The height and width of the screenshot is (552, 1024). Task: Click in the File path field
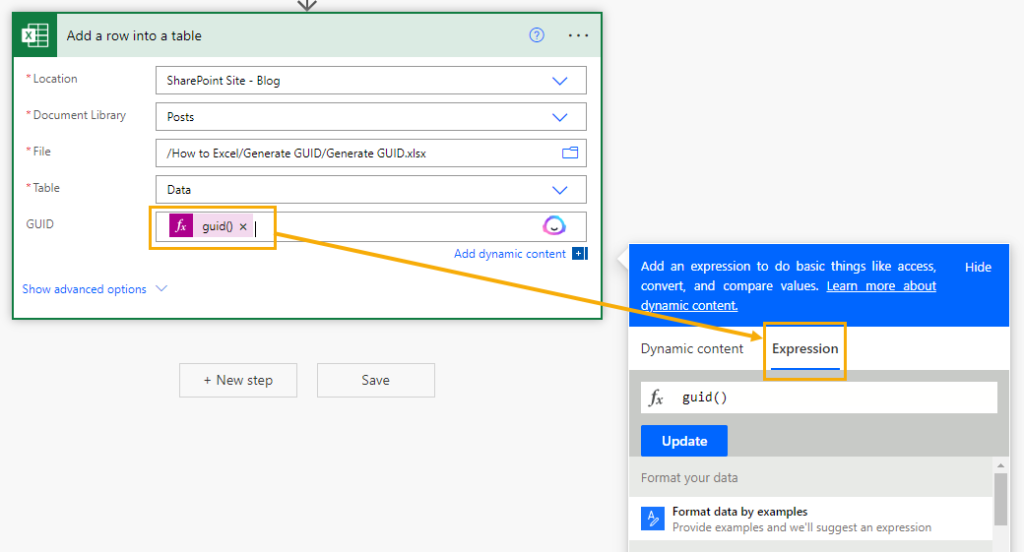370,153
